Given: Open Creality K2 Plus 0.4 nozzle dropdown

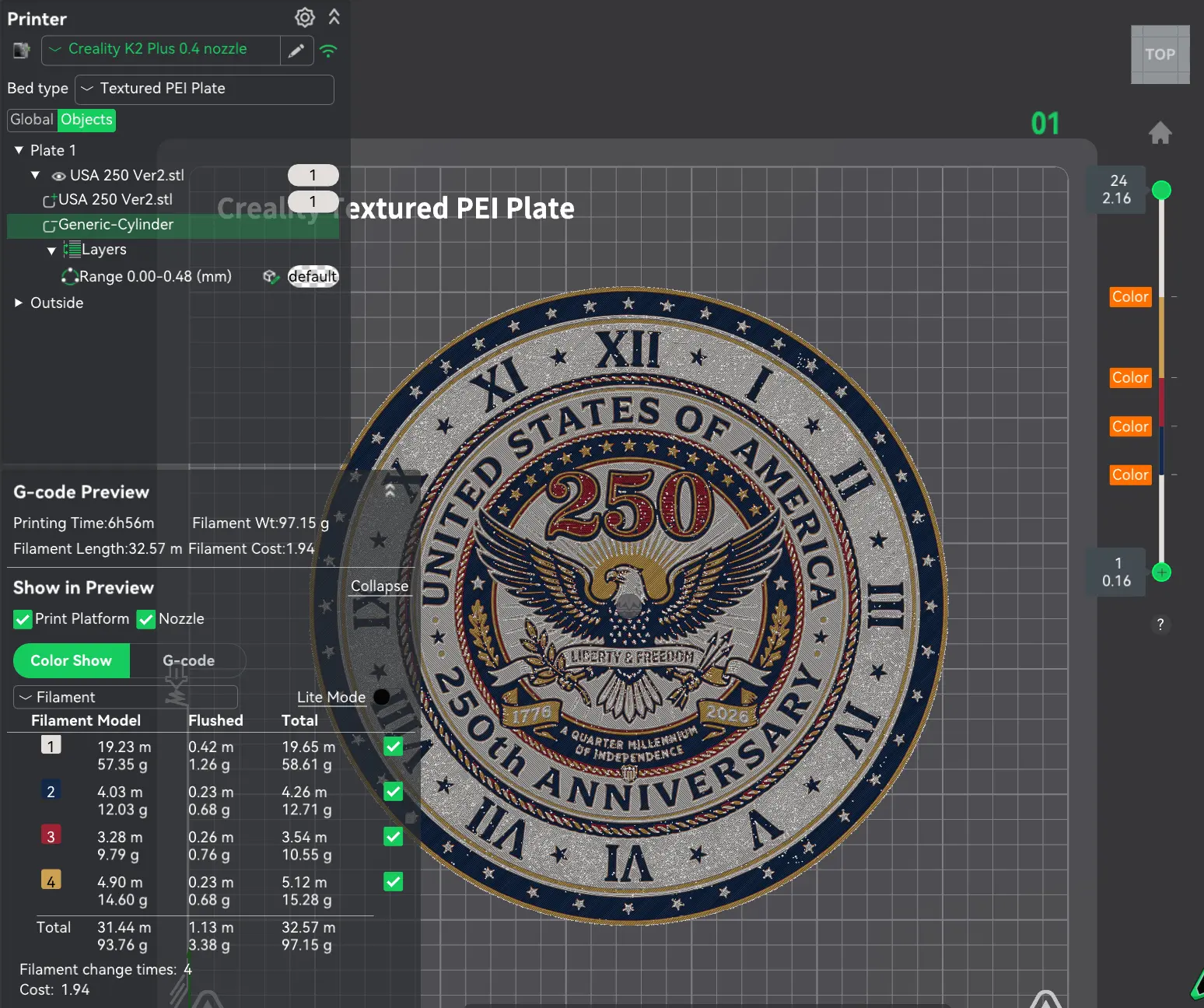Looking at the screenshot, I should [x=161, y=50].
